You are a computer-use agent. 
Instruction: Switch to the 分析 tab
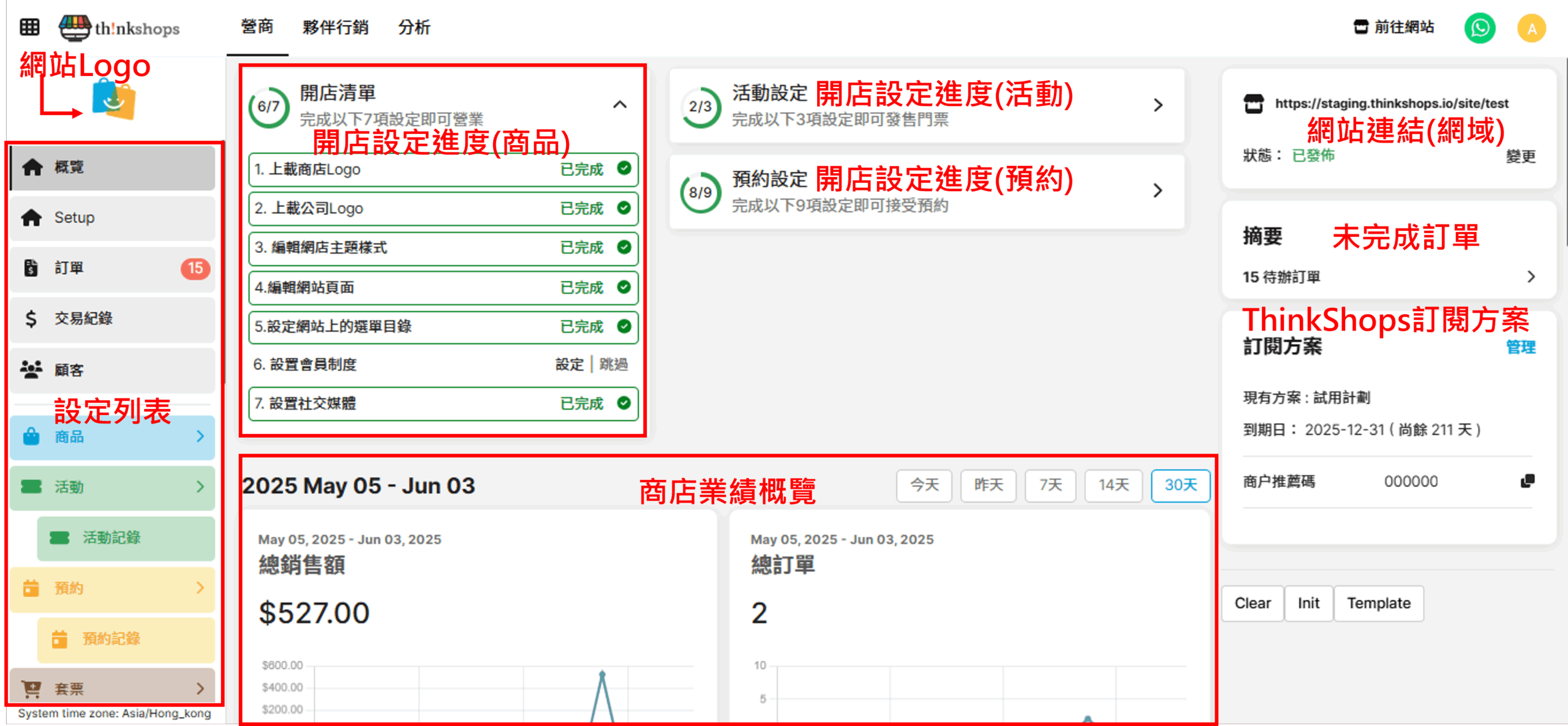pos(414,28)
